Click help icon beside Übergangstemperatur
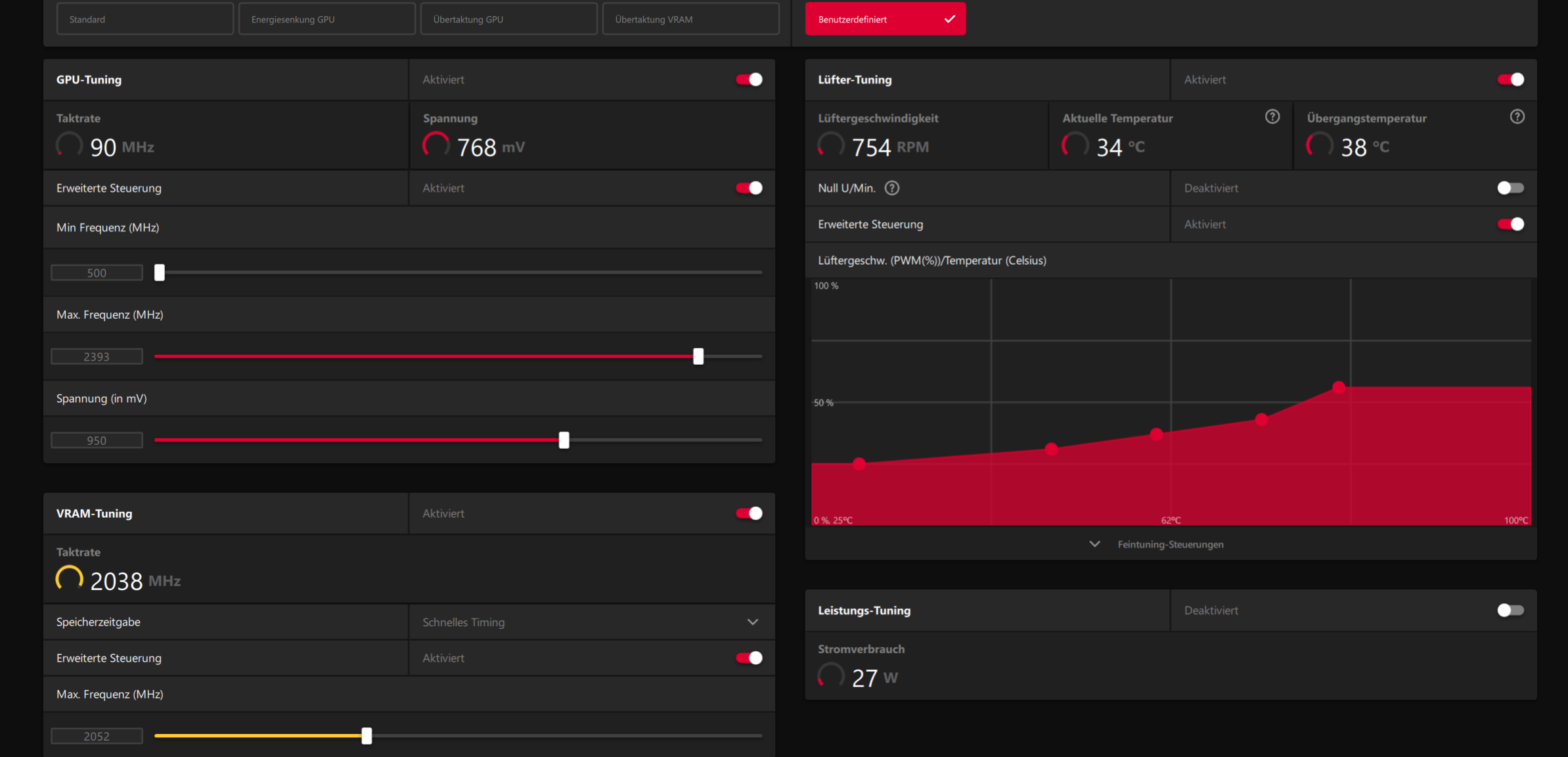Viewport: 1568px width, 757px height. click(1517, 117)
